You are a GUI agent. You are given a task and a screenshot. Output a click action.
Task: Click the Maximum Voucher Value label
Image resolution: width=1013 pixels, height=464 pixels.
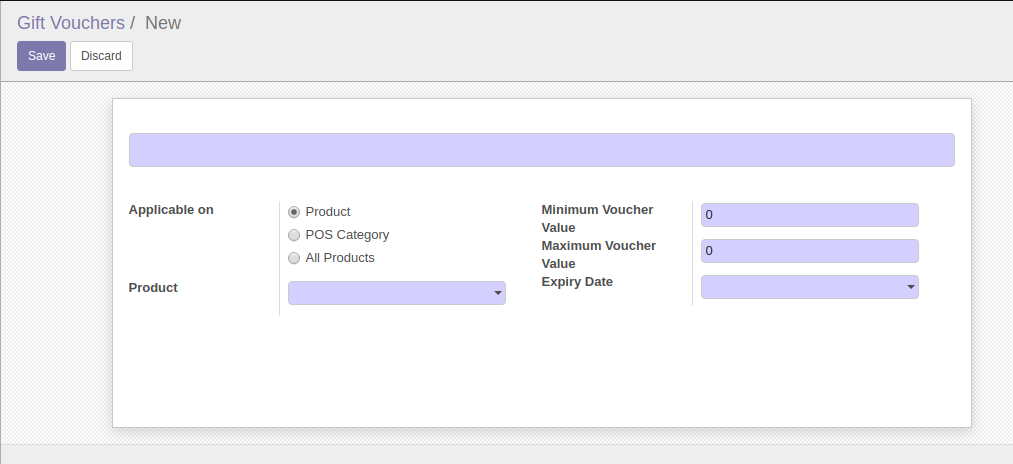click(598, 254)
